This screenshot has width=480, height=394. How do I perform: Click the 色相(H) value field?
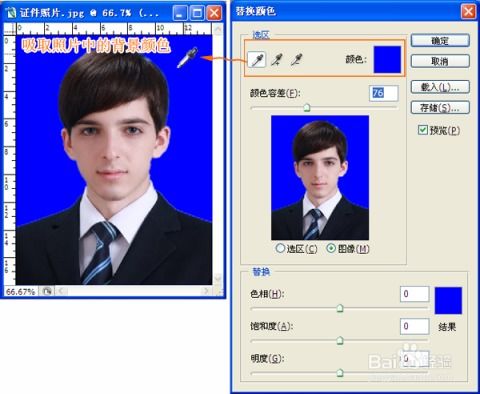point(414,294)
